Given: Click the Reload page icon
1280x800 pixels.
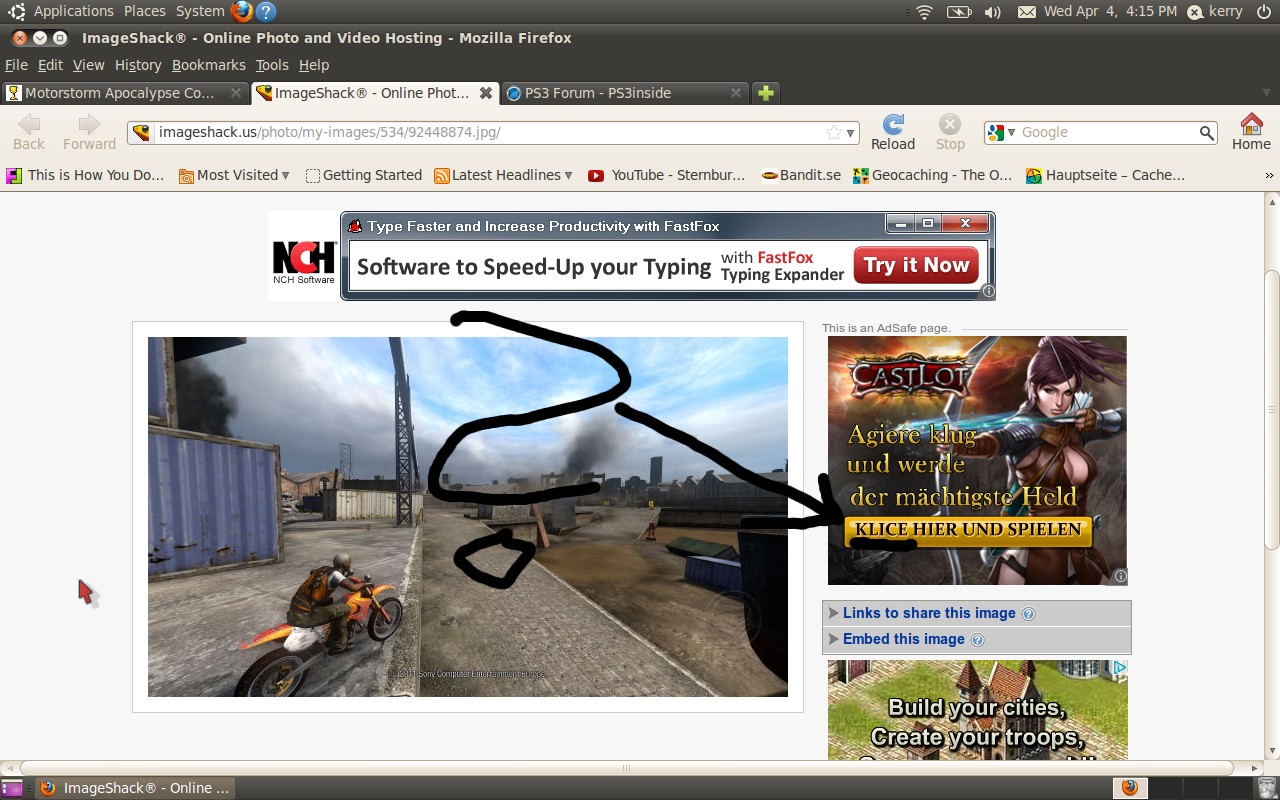Looking at the screenshot, I should [x=893, y=125].
